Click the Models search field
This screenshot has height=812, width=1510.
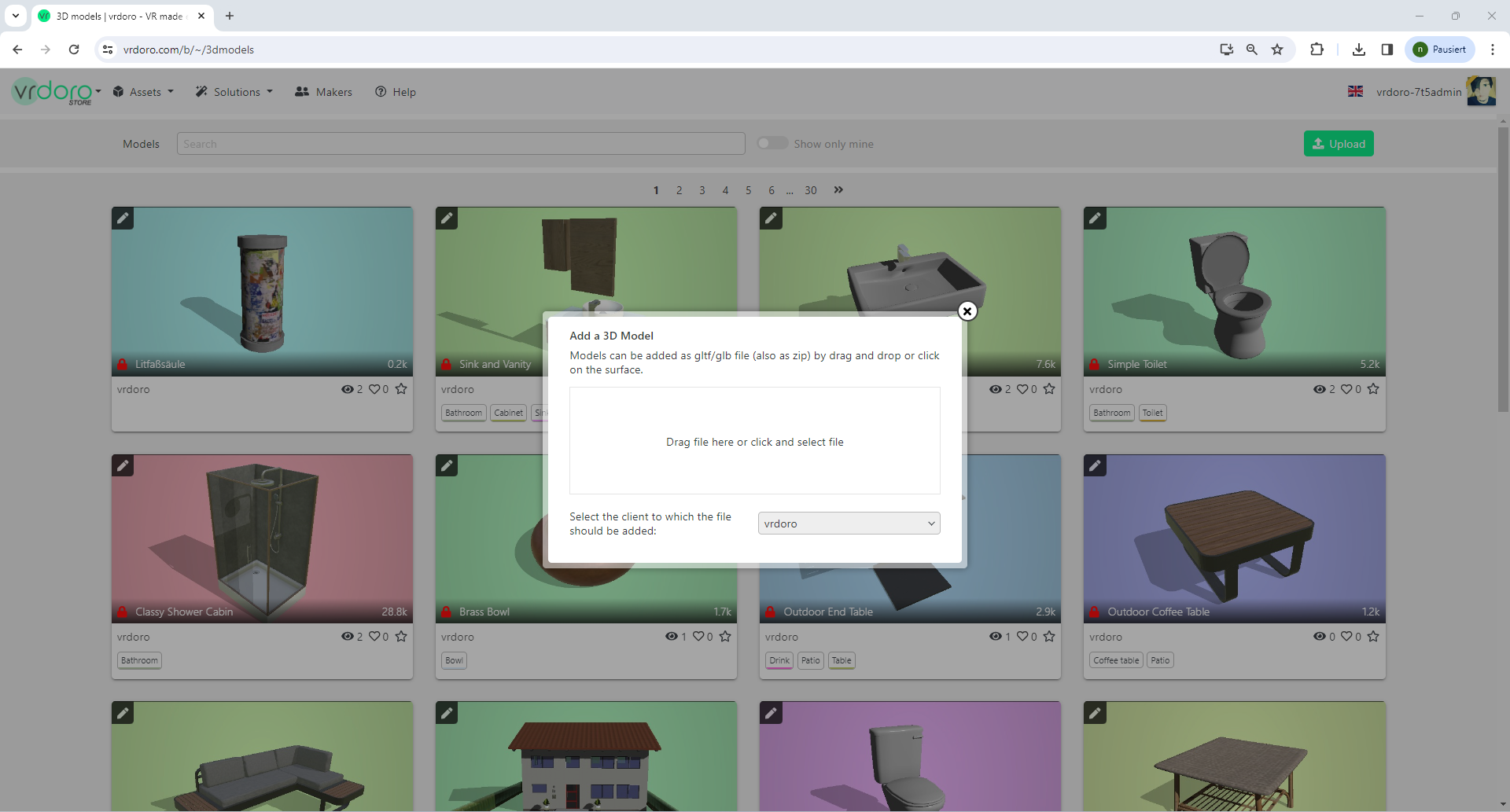460,144
